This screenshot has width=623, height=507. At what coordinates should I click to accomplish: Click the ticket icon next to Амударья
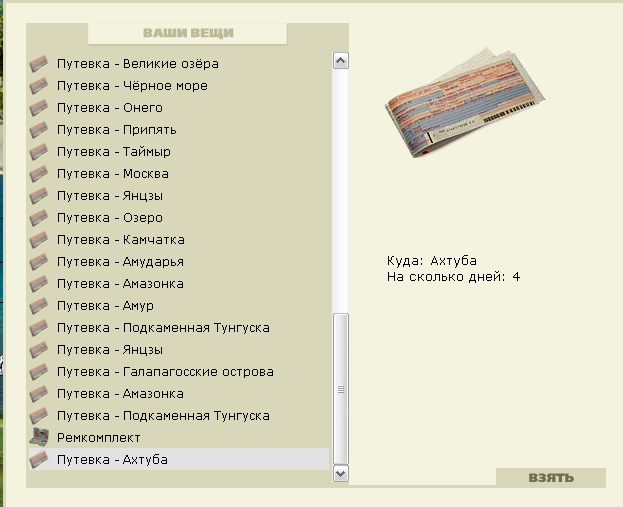coord(39,261)
